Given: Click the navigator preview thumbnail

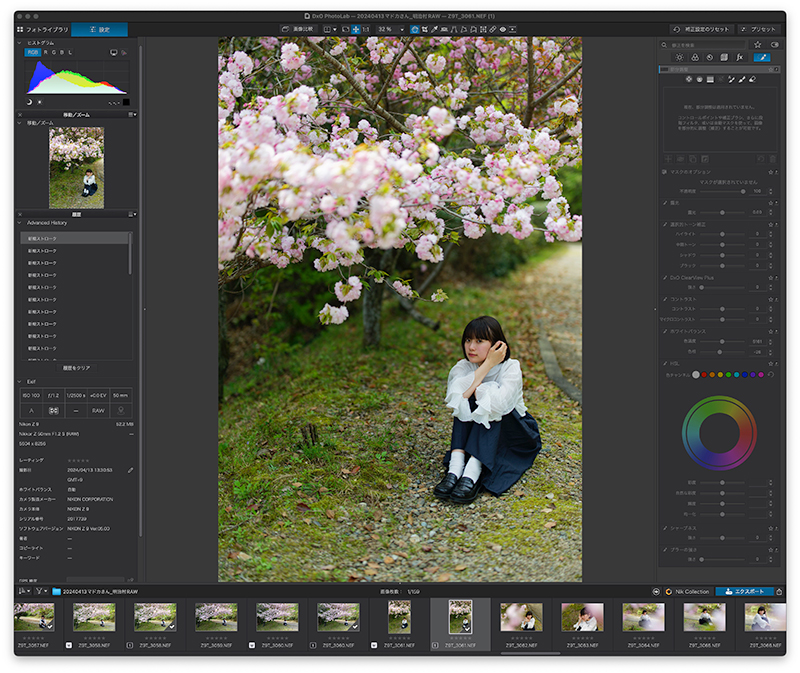Looking at the screenshot, I should pyautogui.click(x=77, y=168).
